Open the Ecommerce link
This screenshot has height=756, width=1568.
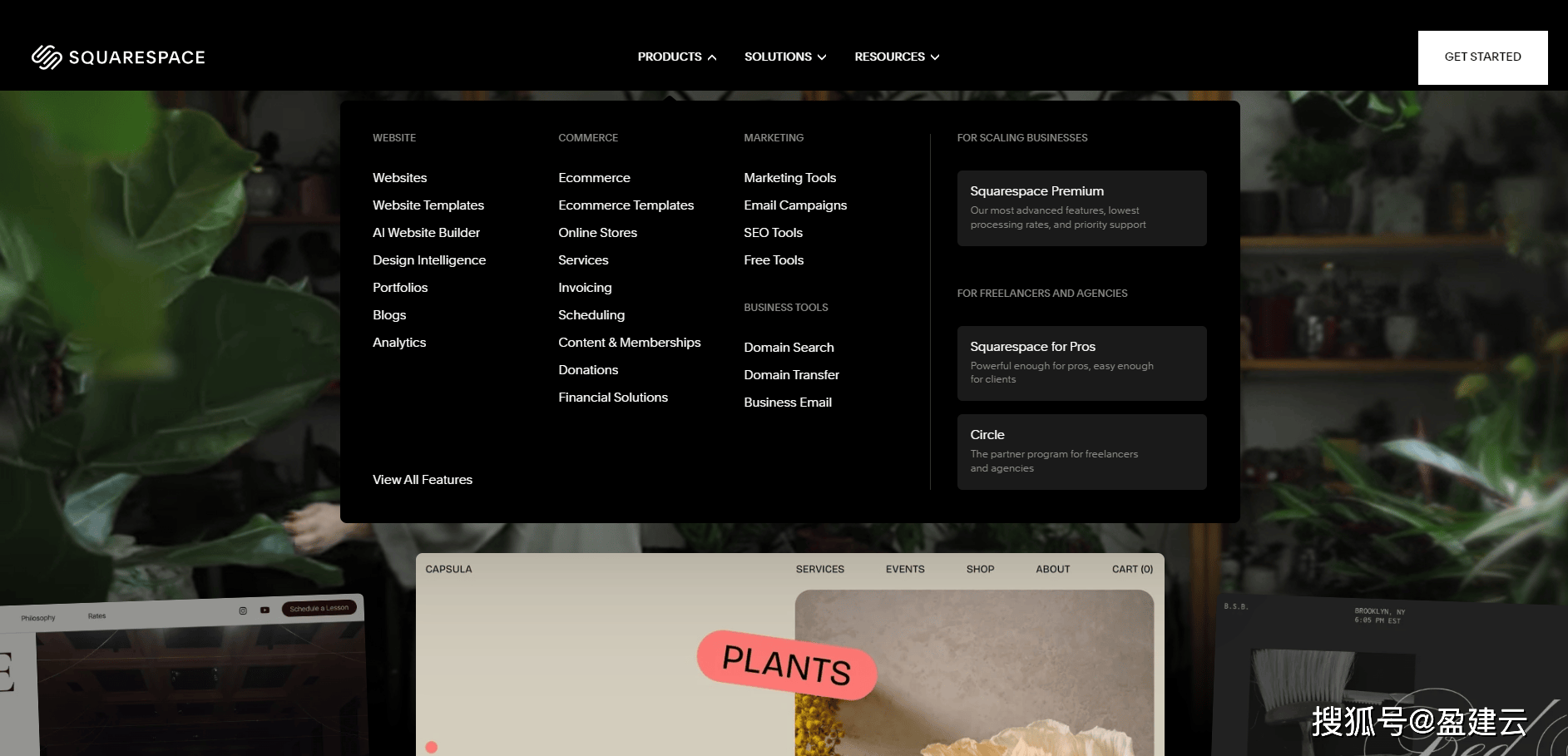595,178
